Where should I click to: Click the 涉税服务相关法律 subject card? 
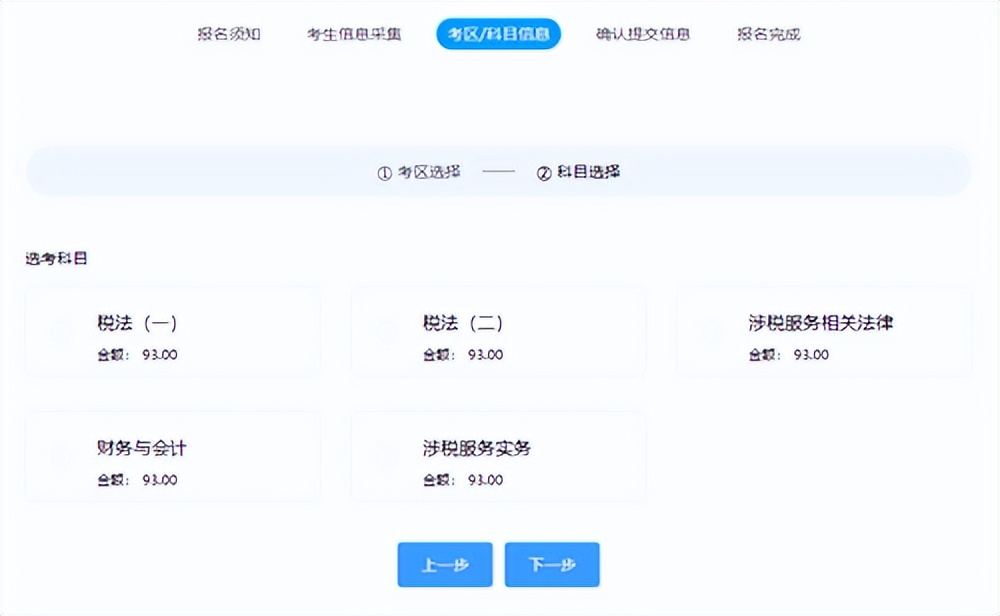click(x=823, y=331)
